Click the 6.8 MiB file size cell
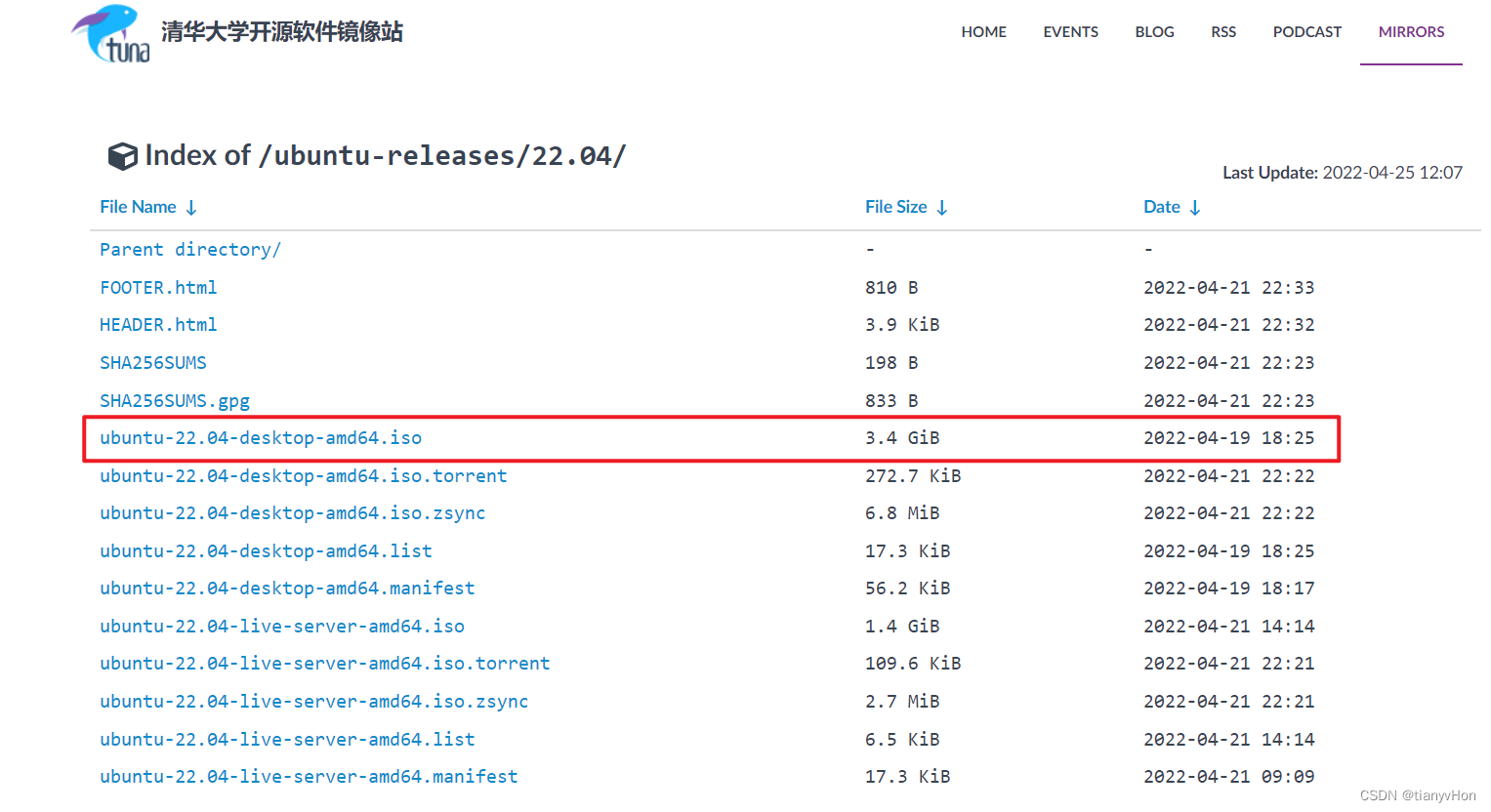 tap(902, 513)
